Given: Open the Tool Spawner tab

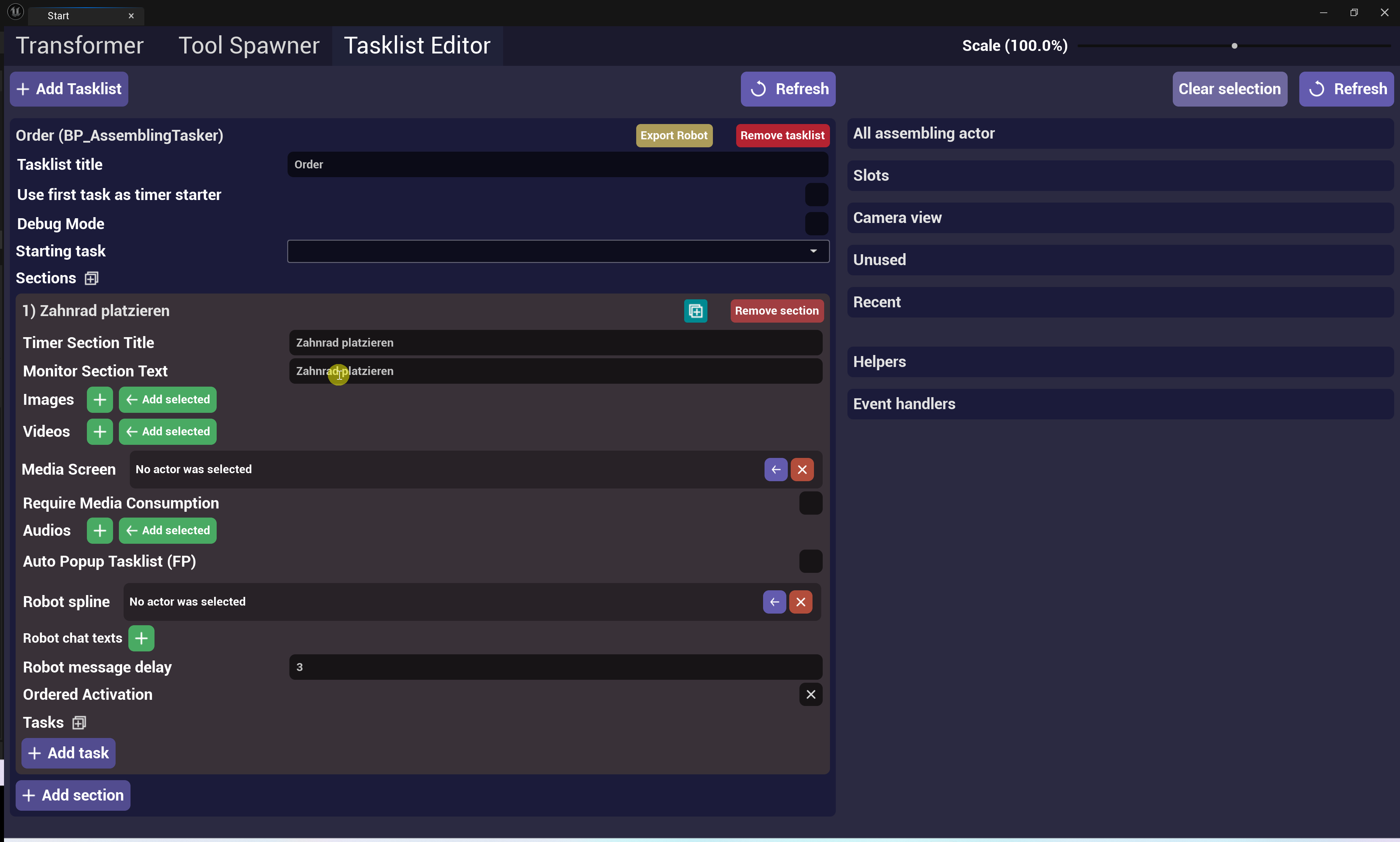Looking at the screenshot, I should pos(249,45).
